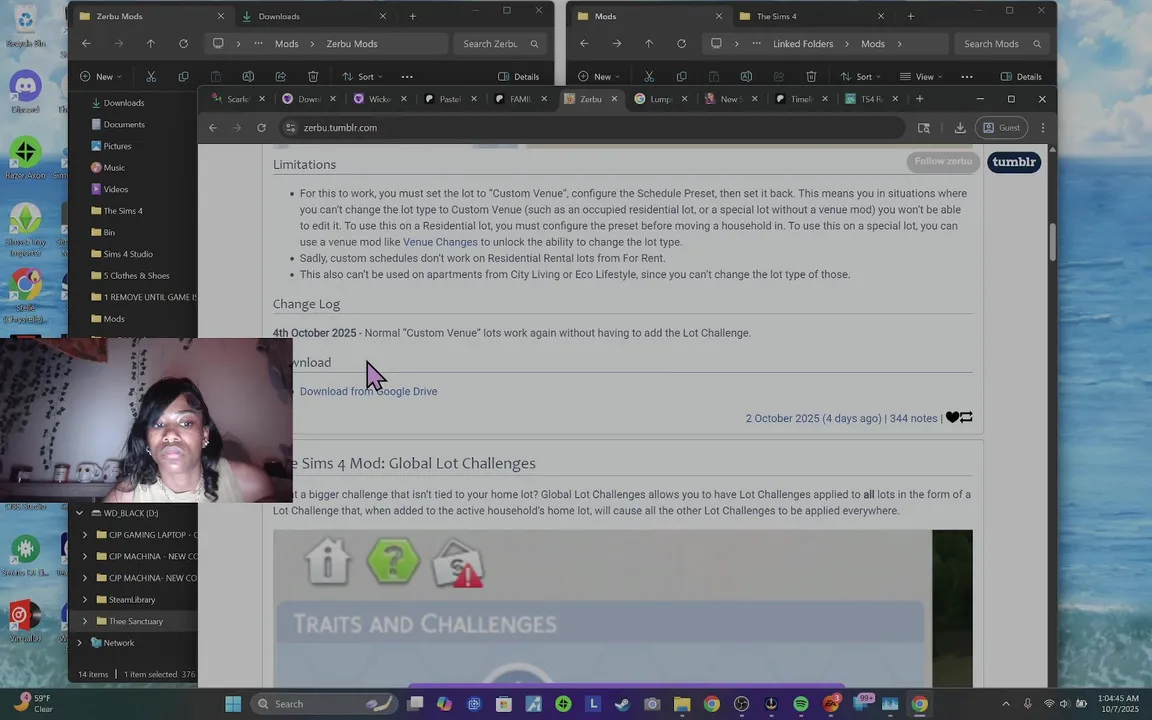Viewport: 1152px width, 720px height.
Task: Click Share icon in Zerbu Mods toolbar
Action: tap(281, 76)
